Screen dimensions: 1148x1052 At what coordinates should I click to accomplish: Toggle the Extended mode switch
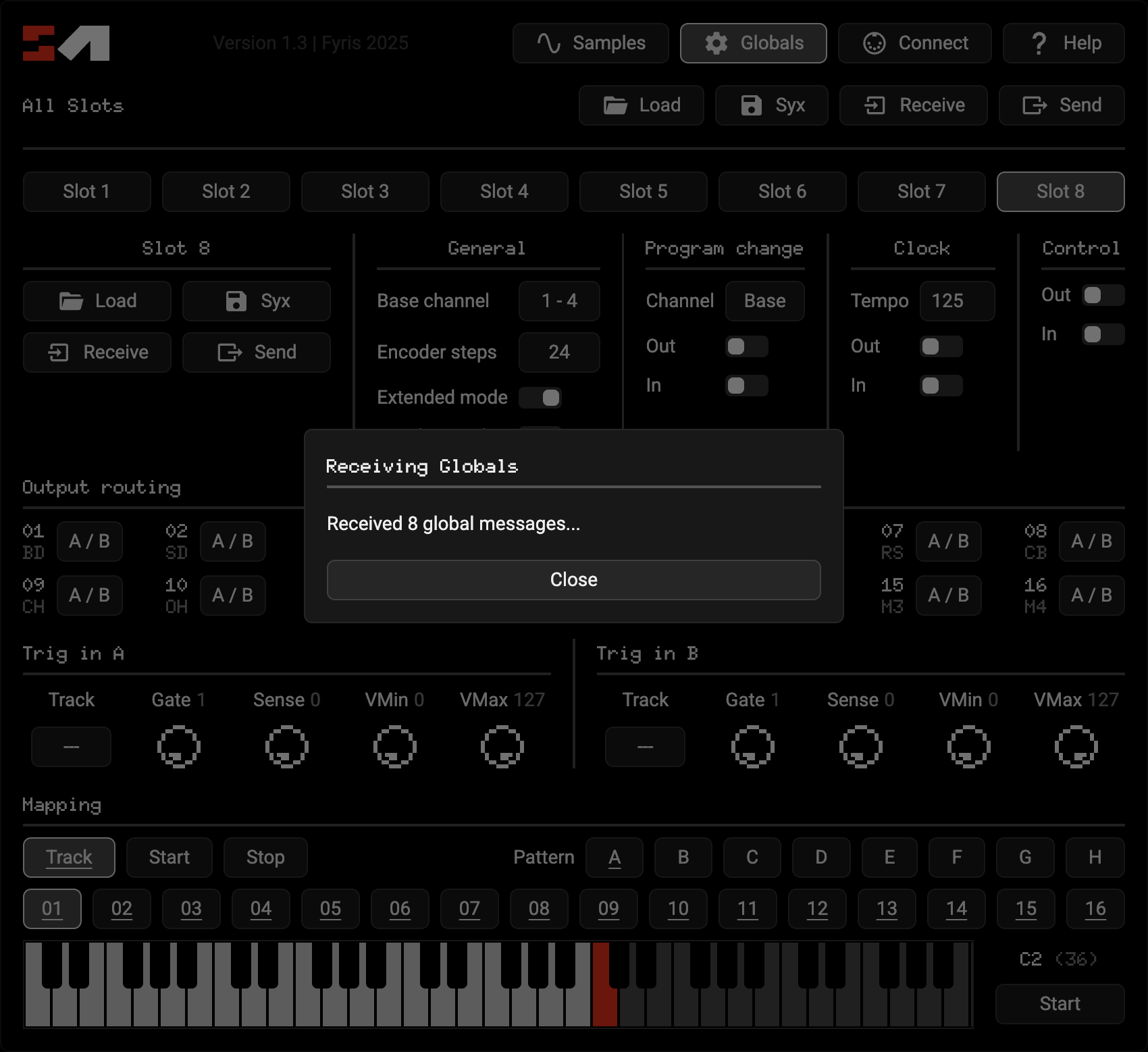[541, 398]
